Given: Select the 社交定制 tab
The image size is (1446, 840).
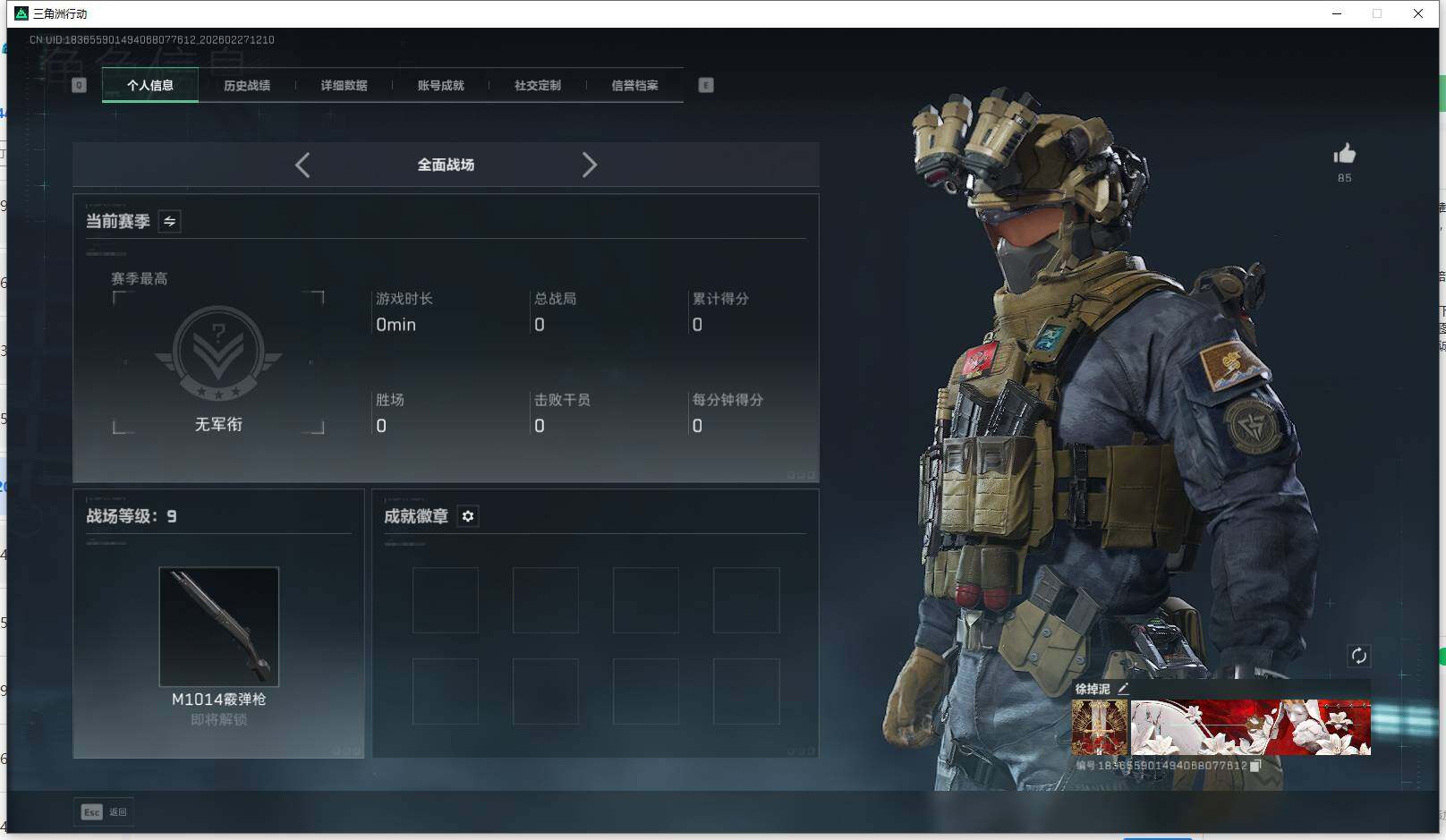Looking at the screenshot, I should click(x=538, y=86).
